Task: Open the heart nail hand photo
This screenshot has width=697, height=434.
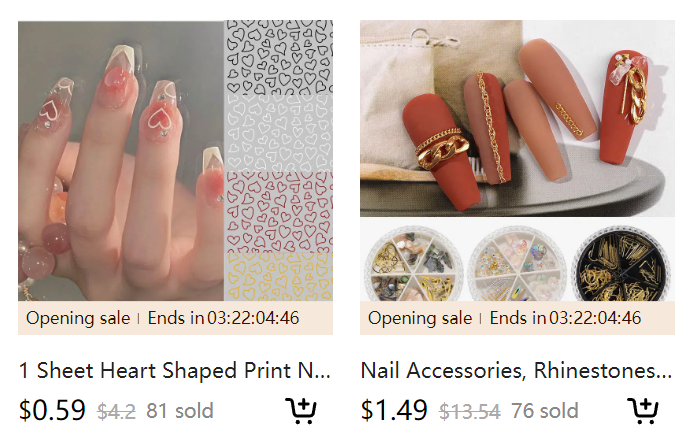Action: click(121, 161)
